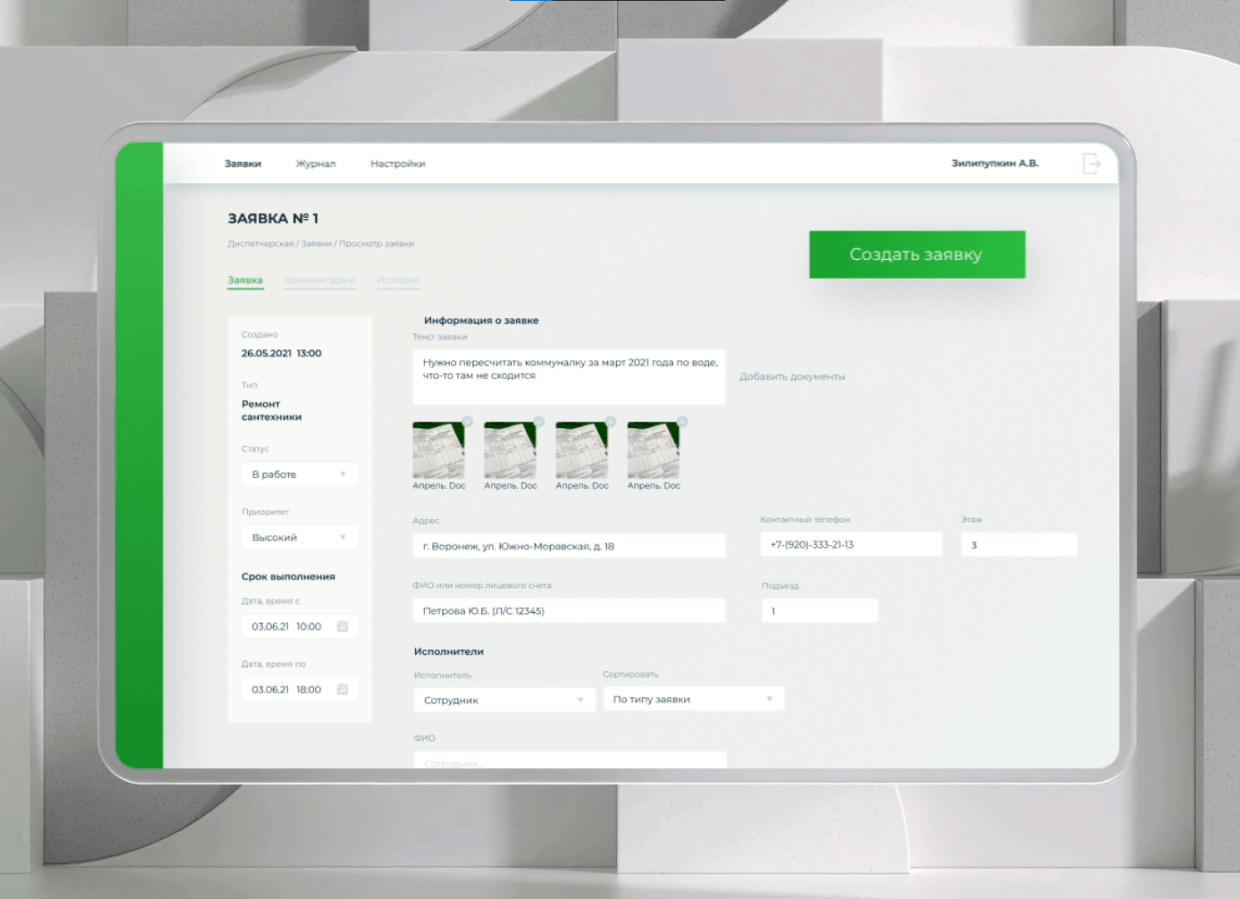Click the Контактный телефон field
The height and width of the screenshot is (899, 1240).
tap(851, 544)
